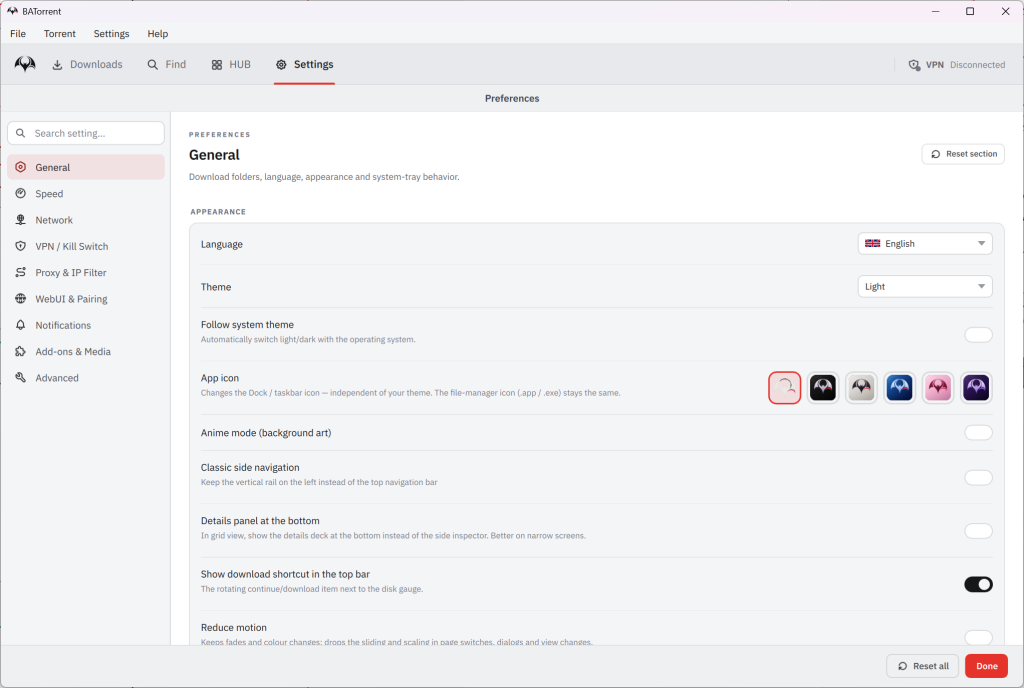Click the grid icon beside HUB
Screen dimensions: 1024x688
[217, 65]
